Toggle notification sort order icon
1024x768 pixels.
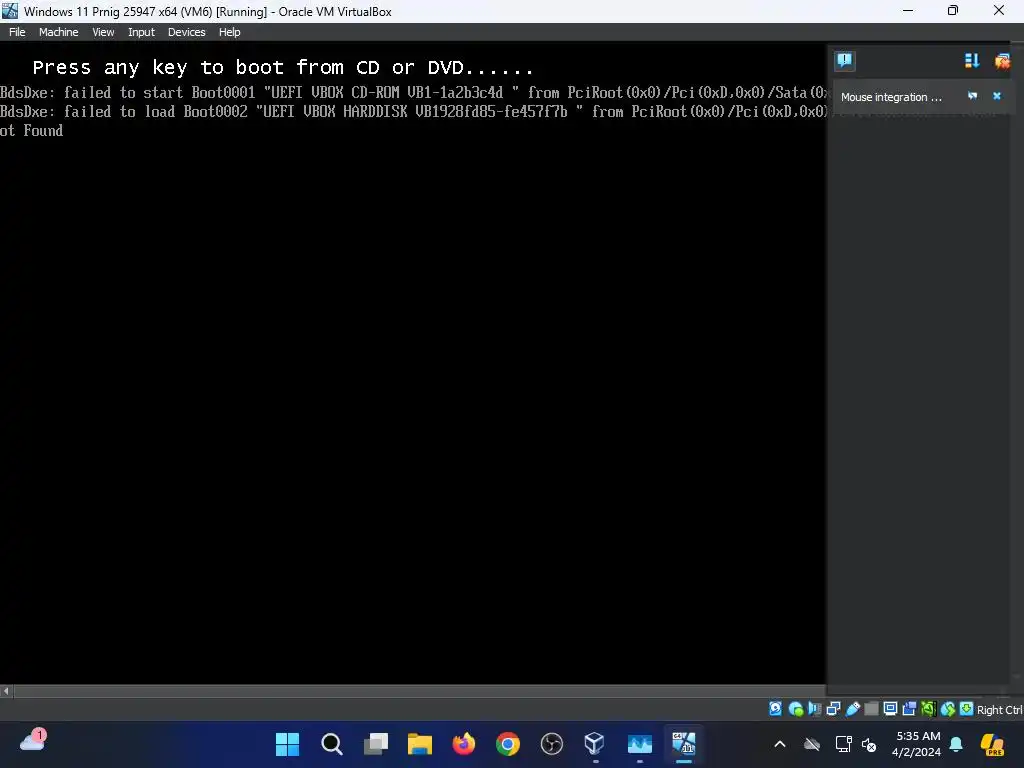972,61
